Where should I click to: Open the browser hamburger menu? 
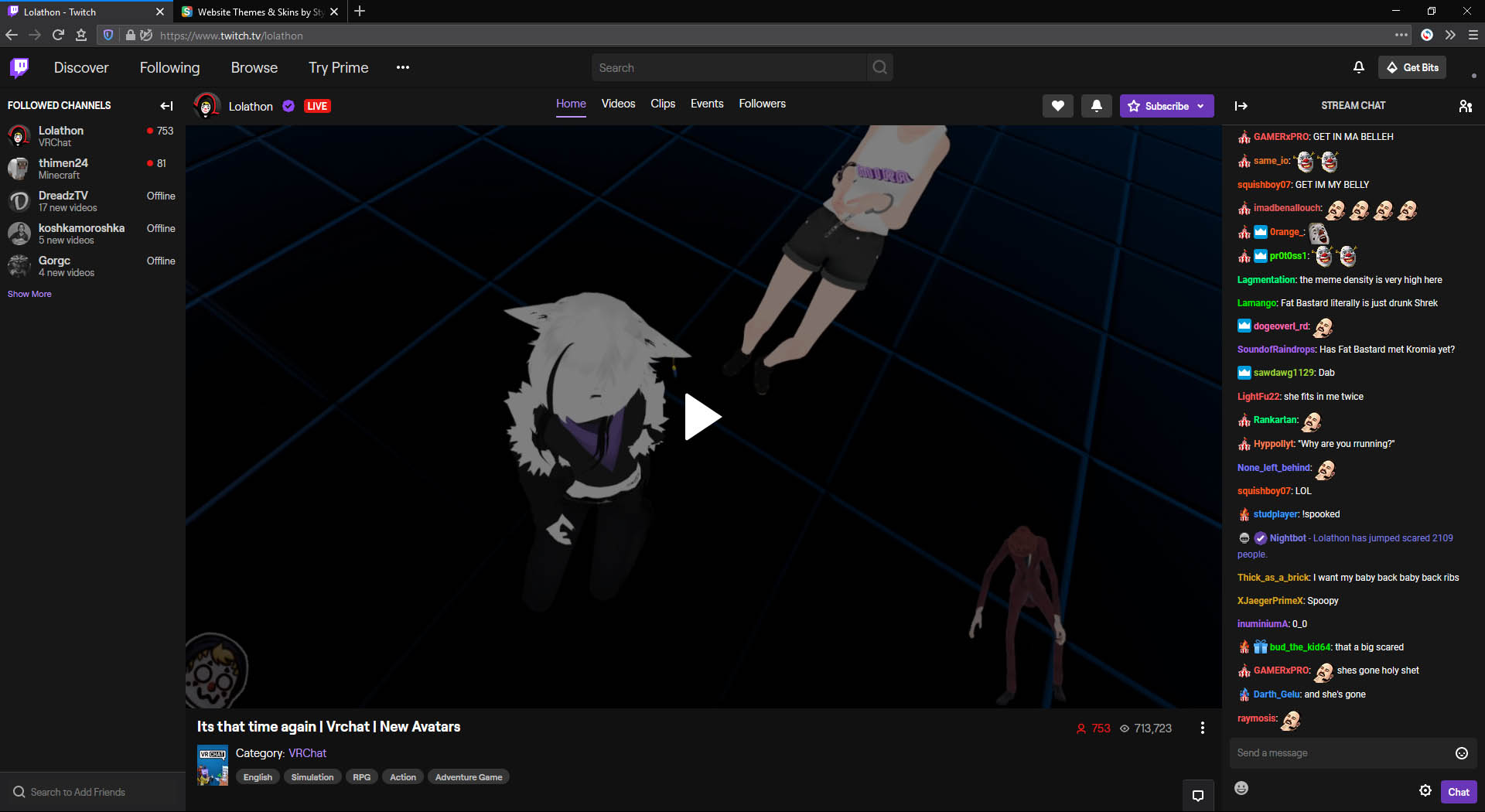tap(1473, 35)
